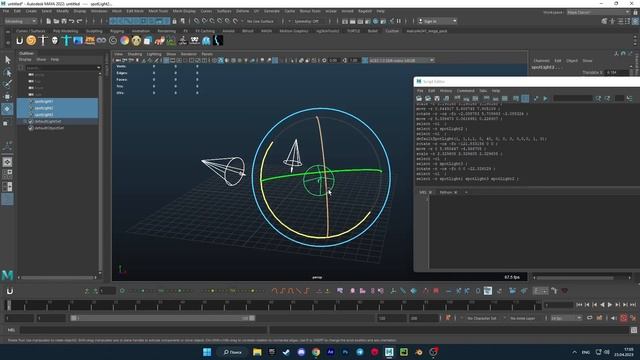
Task: Toggle the audio mute icon in range slider
Action: [x=613, y=318]
